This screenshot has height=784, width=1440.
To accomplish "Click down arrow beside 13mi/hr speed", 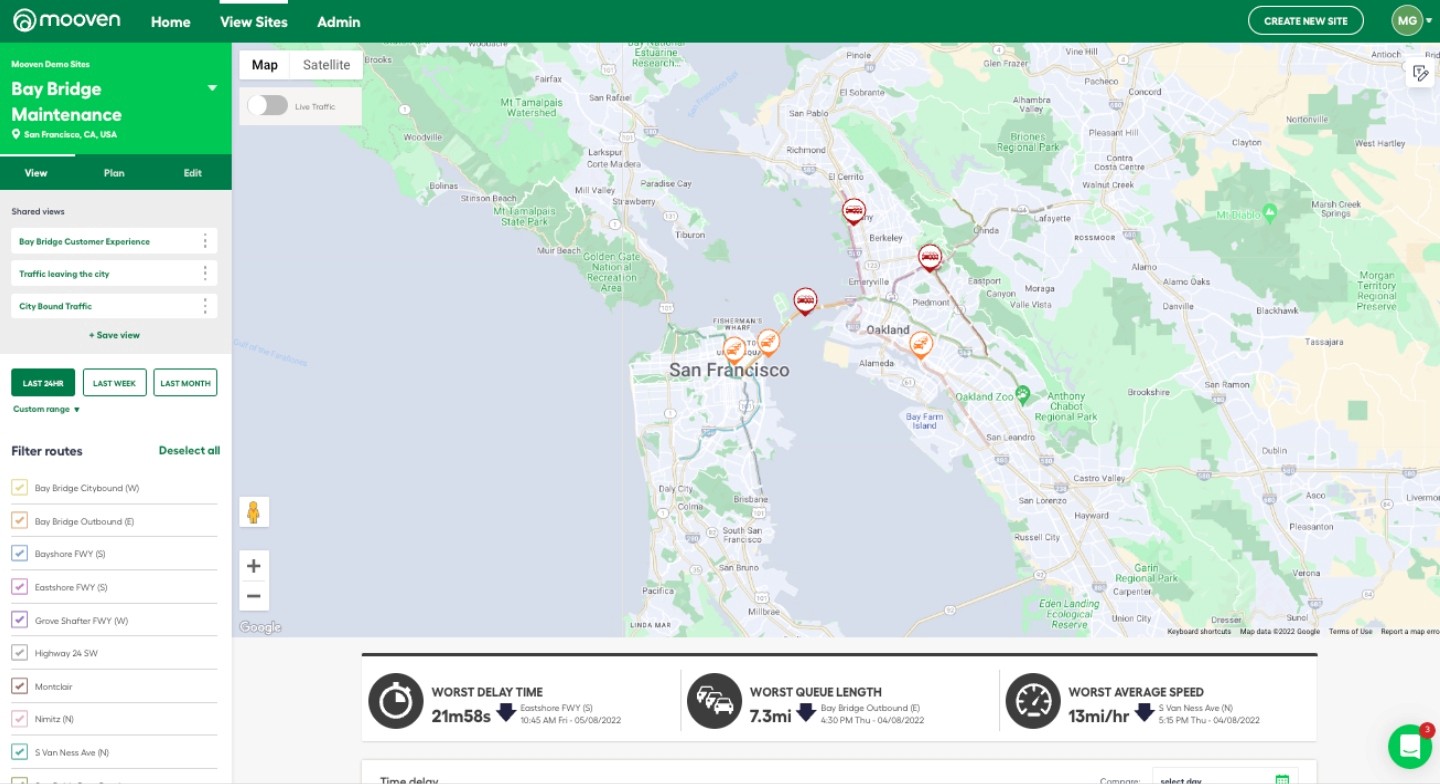I will coord(1144,712).
